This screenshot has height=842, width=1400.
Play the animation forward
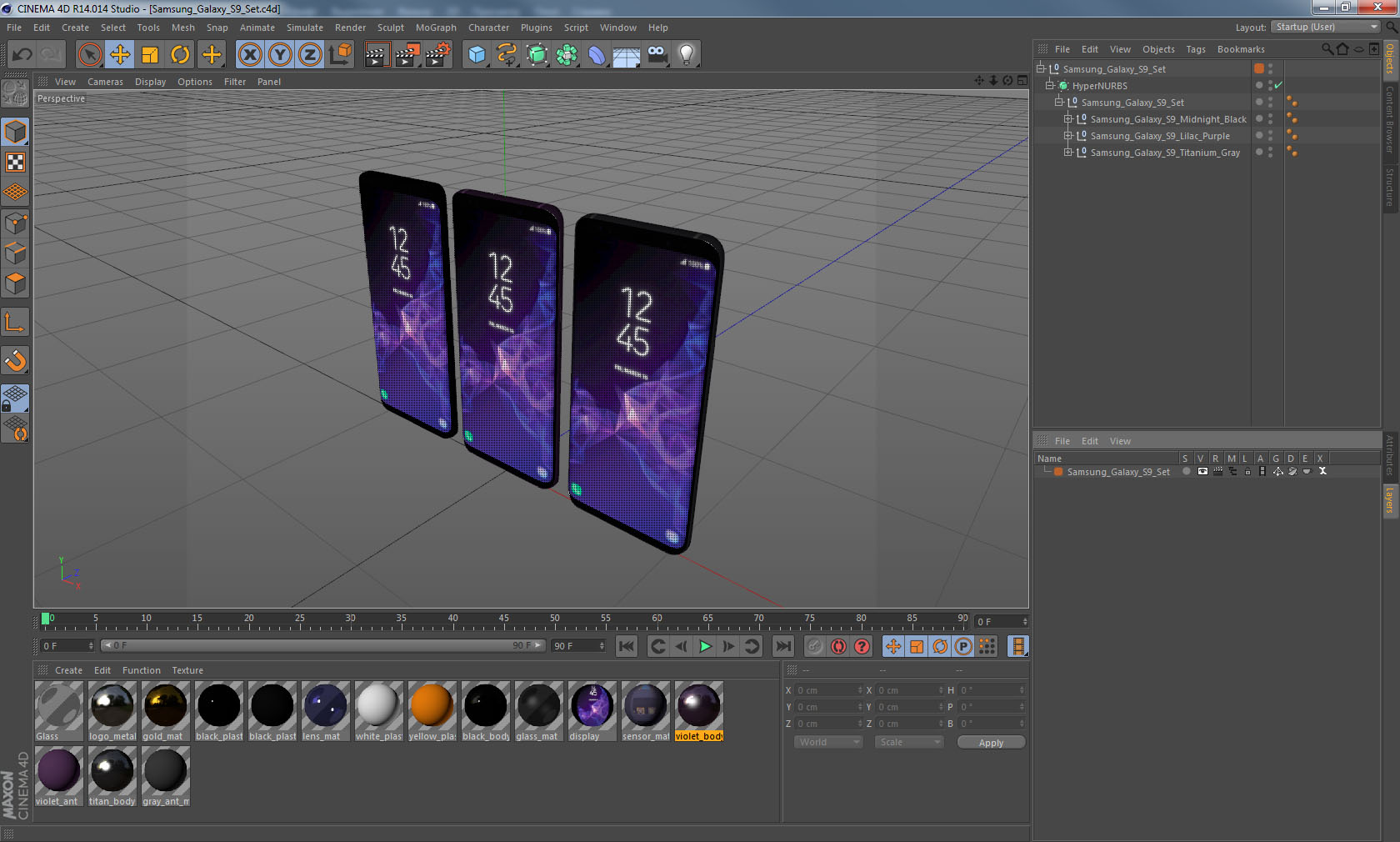[705, 646]
